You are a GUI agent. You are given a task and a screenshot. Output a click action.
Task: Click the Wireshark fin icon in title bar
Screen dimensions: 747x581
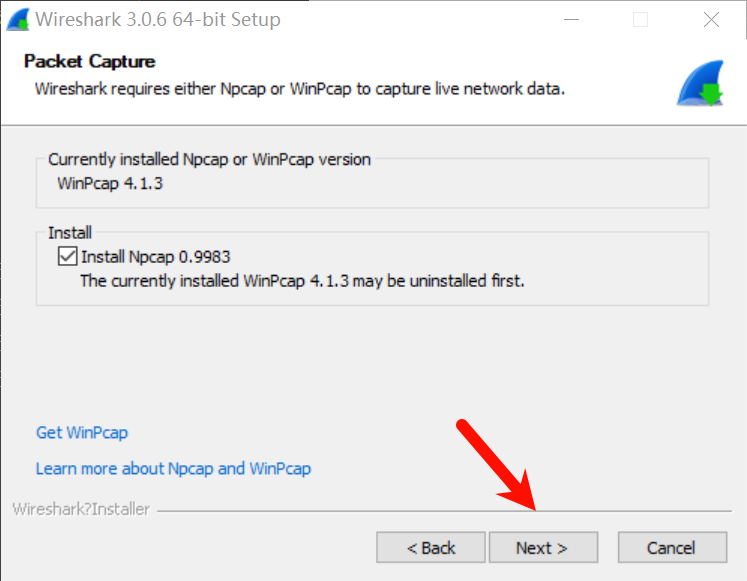[18, 20]
